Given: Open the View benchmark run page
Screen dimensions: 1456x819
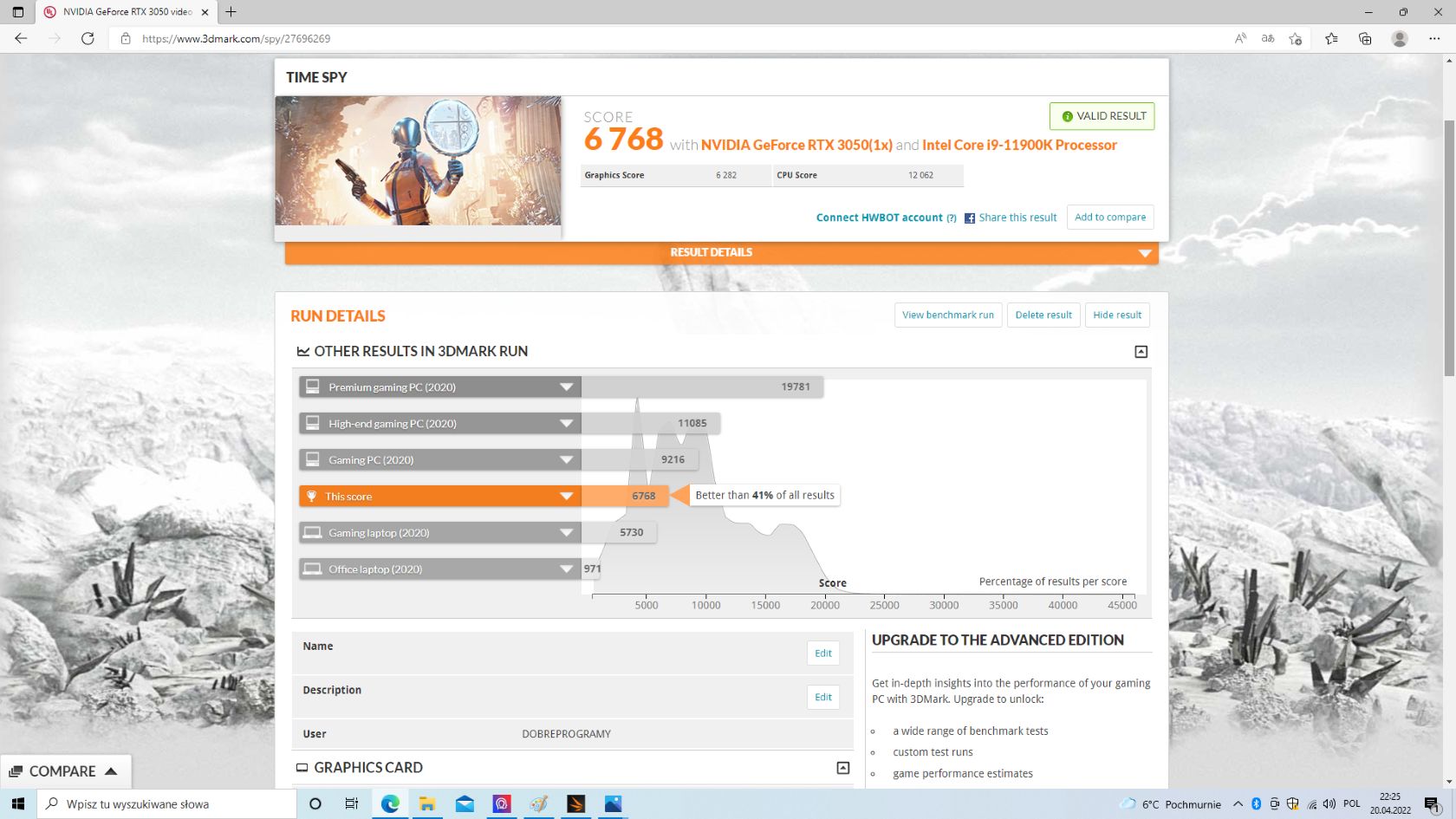Looking at the screenshot, I should coord(947,315).
